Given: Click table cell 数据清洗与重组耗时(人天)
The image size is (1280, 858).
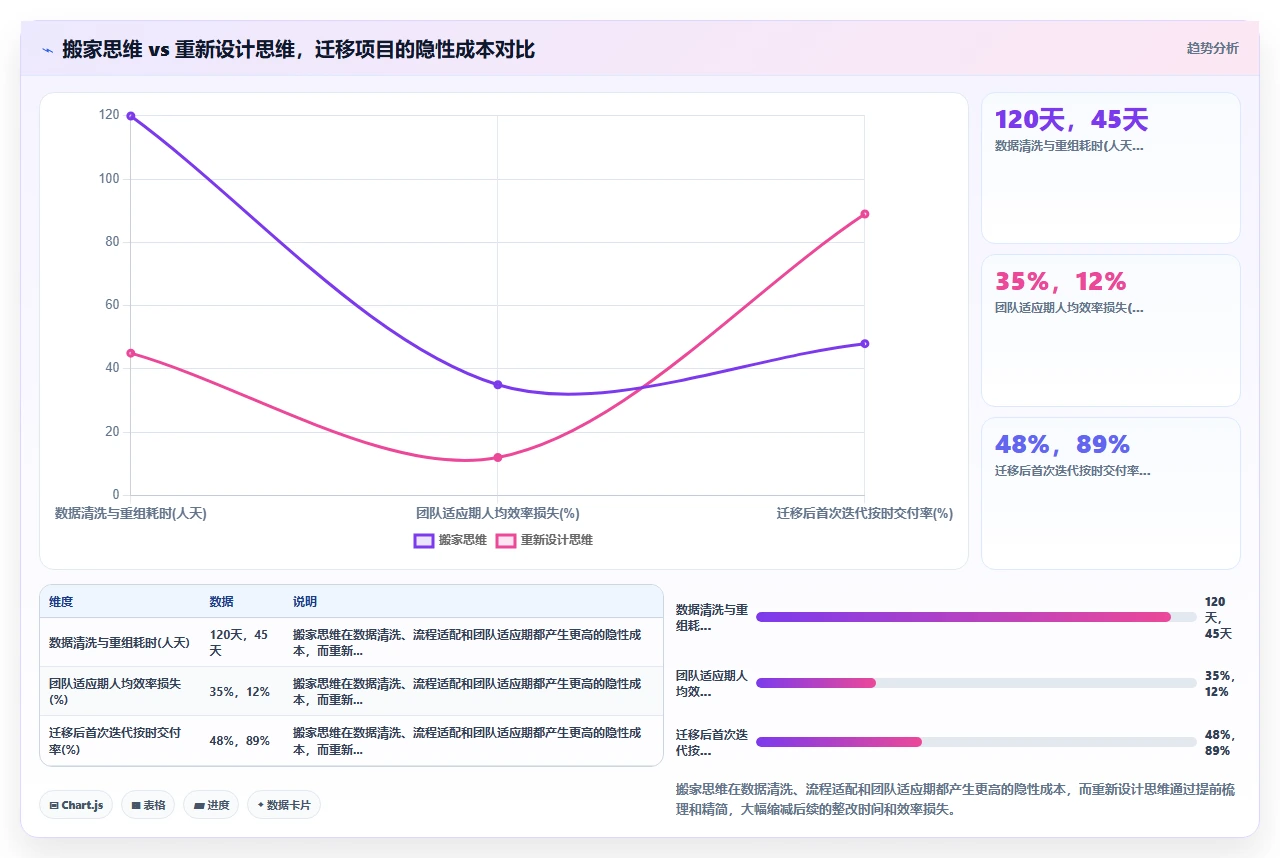Looking at the screenshot, I should coord(119,642).
